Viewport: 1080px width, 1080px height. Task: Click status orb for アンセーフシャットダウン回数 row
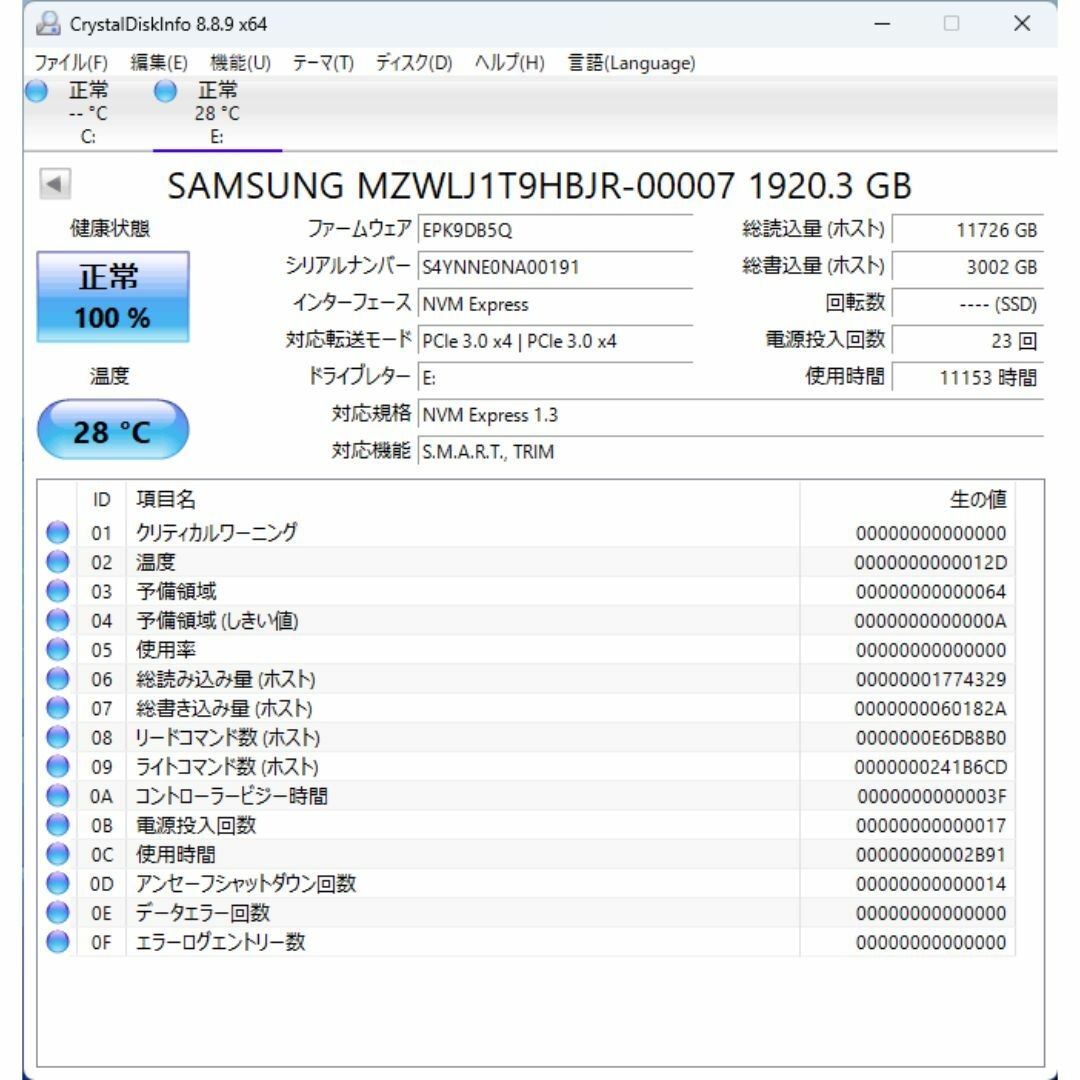[x=58, y=884]
